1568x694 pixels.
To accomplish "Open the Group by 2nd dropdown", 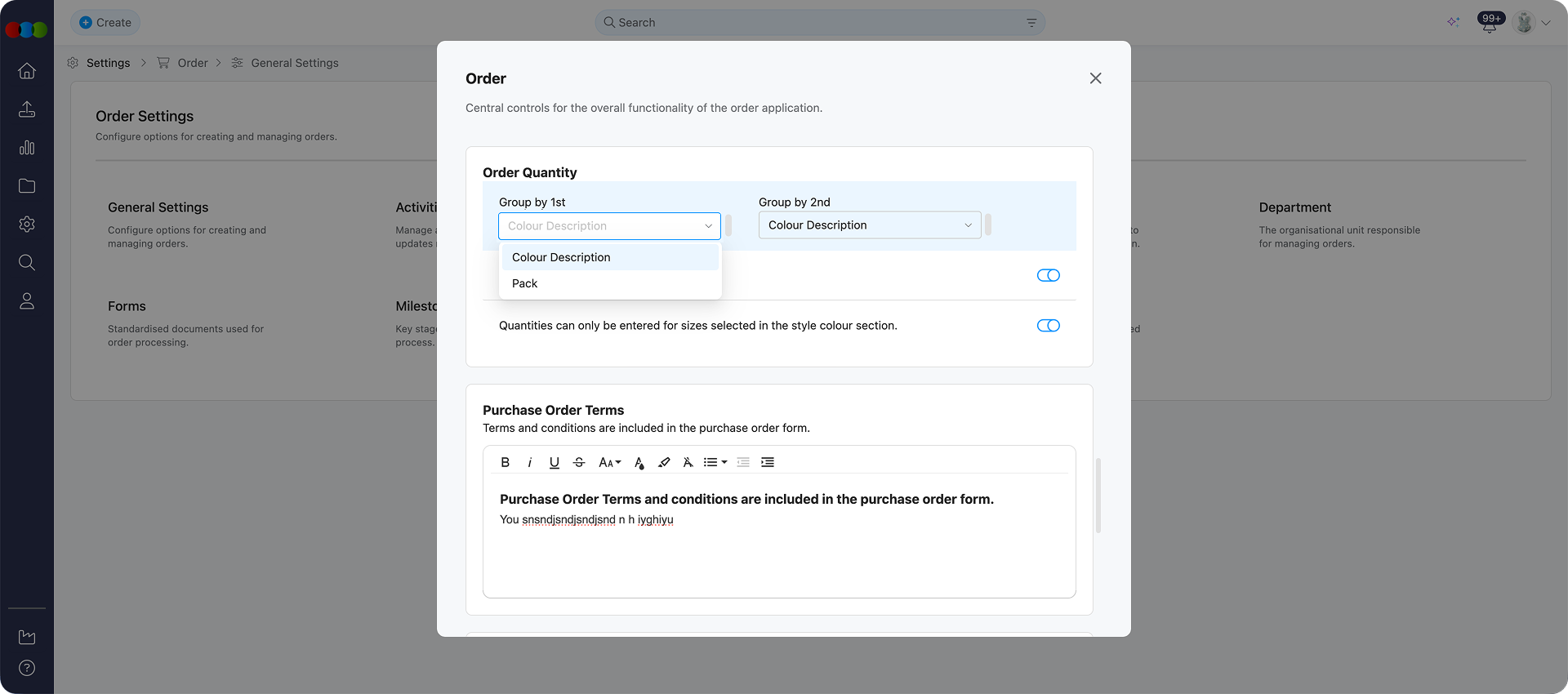I will tap(869, 225).
